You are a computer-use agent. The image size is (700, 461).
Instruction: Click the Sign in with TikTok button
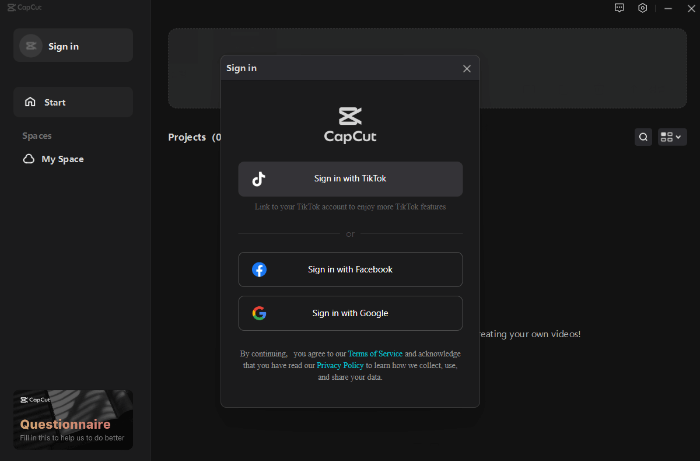350,179
